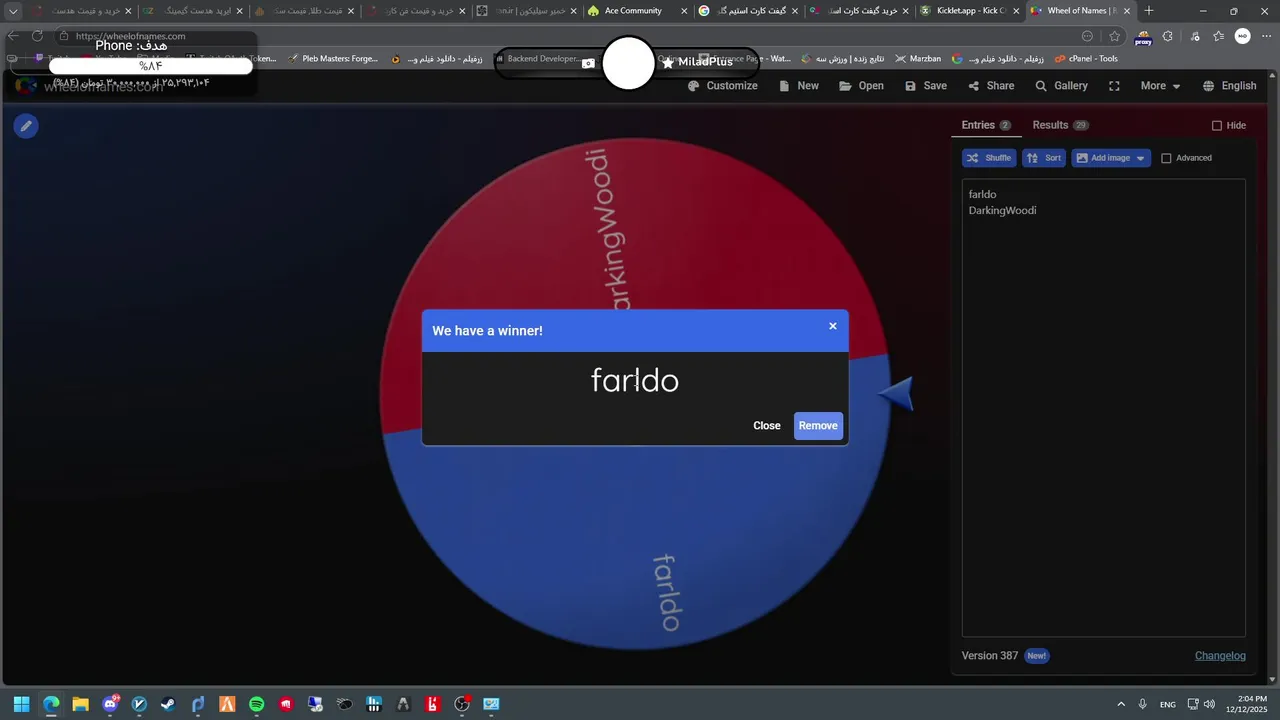This screenshot has height=720, width=1280.
Task: Click Close in the winner dialog
Action: click(767, 426)
